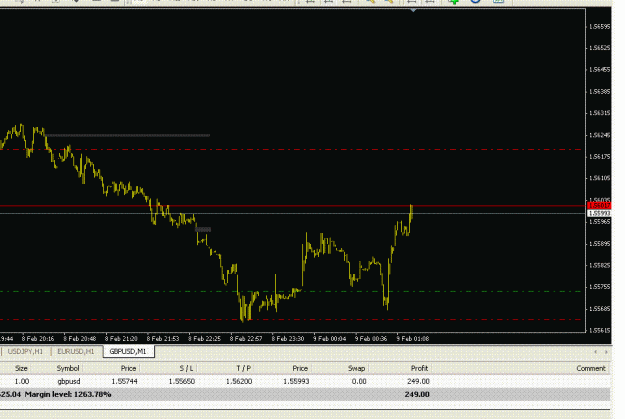Click the 1.55895 price scale label
This screenshot has height=419, width=625.
pyautogui.click(x=600, y=243)
